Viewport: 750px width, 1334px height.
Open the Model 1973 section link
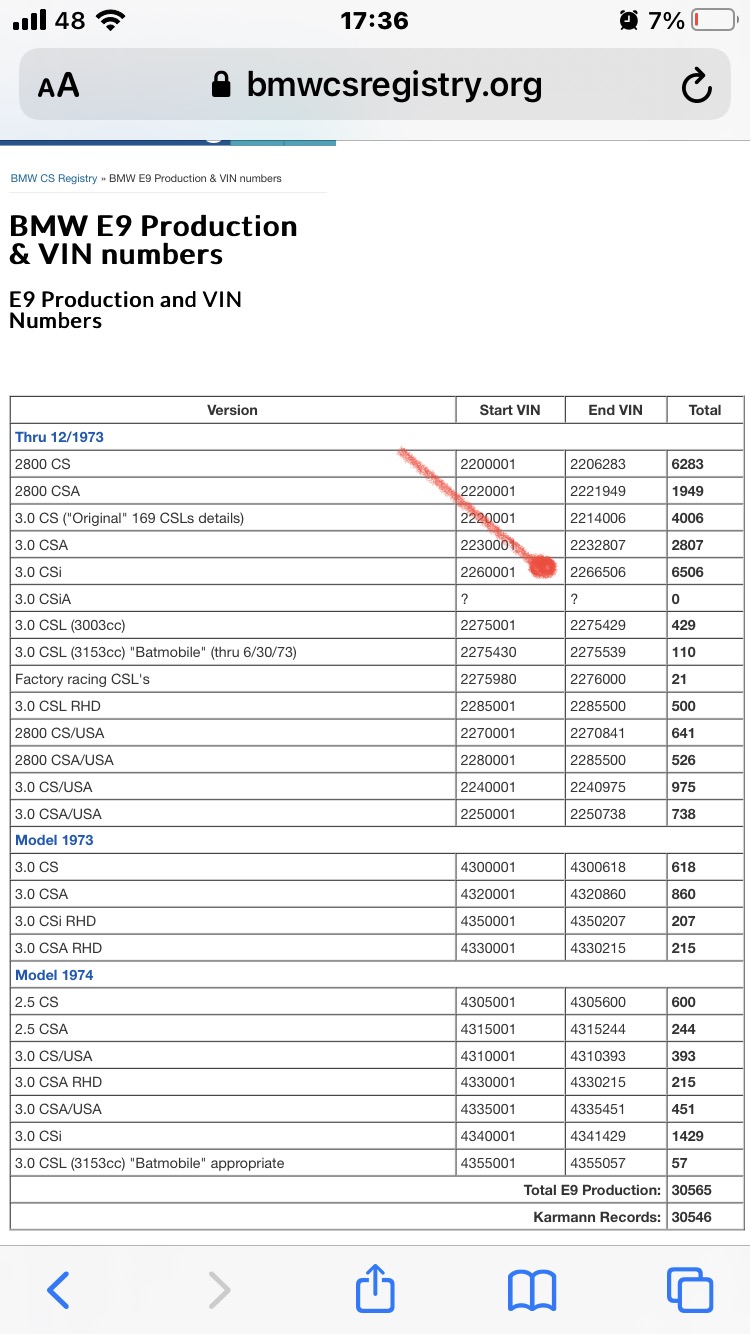tap(54, 840)
